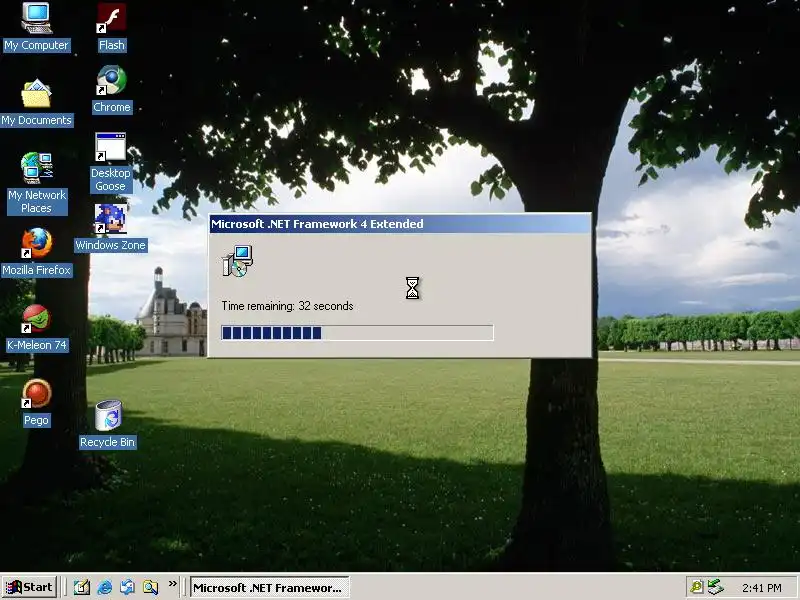
Task: Click the Microsoft .NET Framework taskbar button
Action: (x=269, y=588)
